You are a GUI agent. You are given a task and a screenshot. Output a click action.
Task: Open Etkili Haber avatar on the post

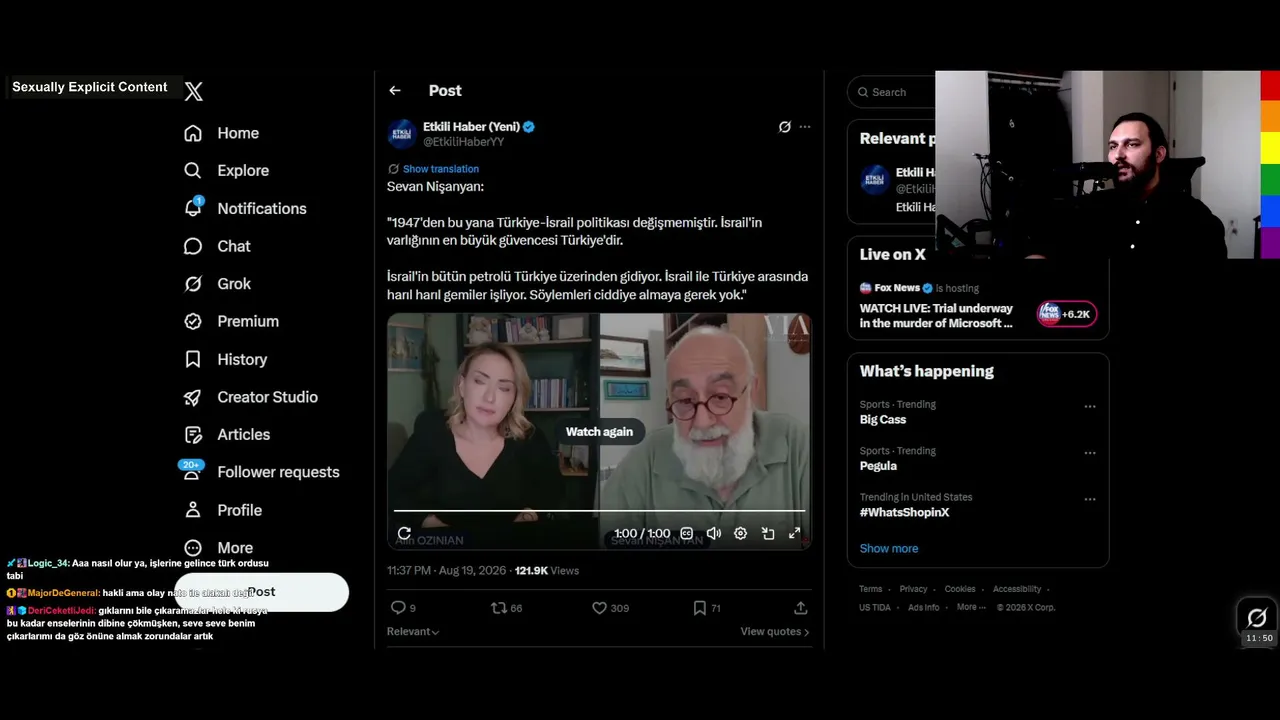(x=402, y=134)
